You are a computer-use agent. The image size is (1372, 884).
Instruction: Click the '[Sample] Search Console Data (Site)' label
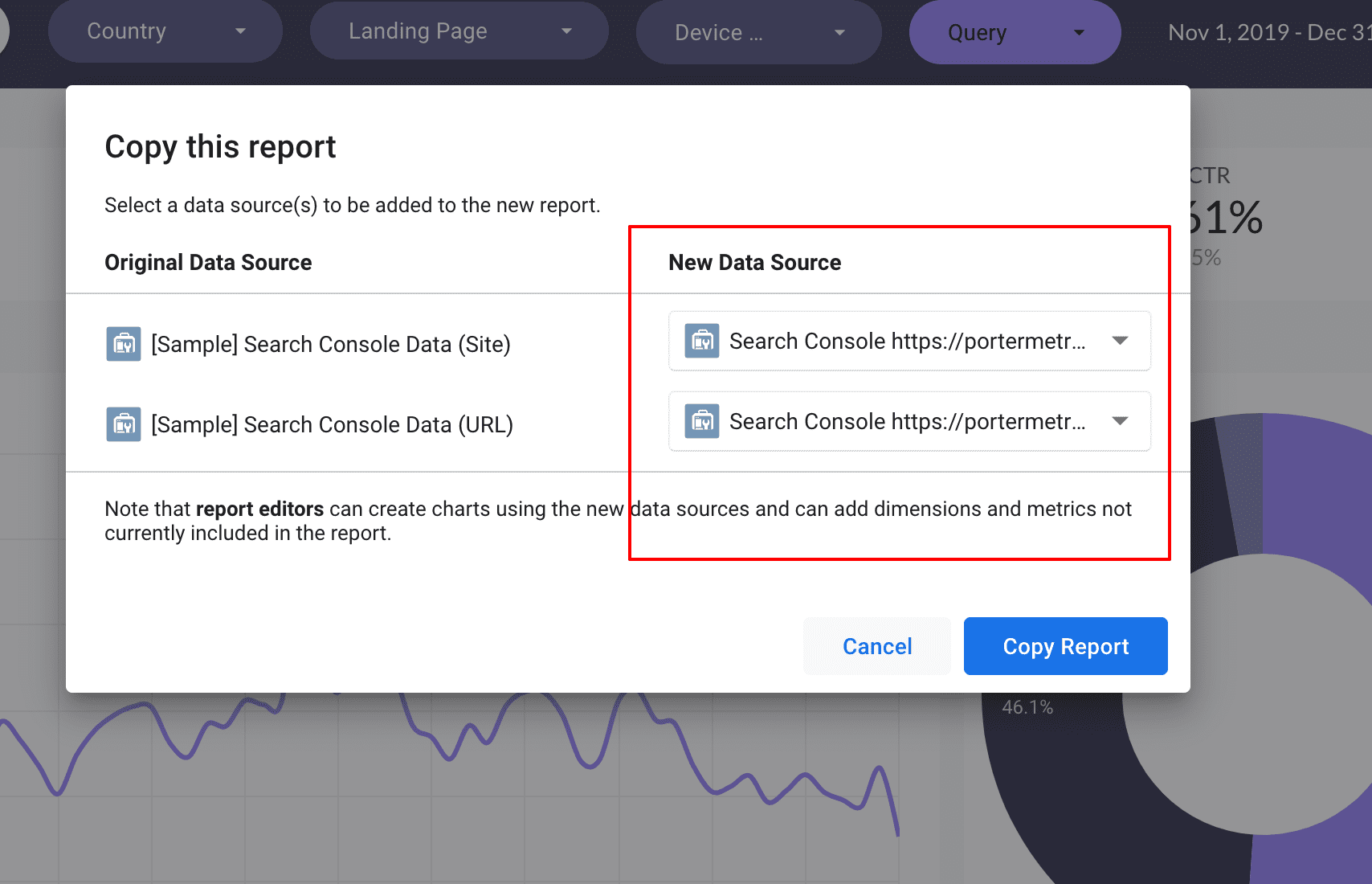(331, 344)
